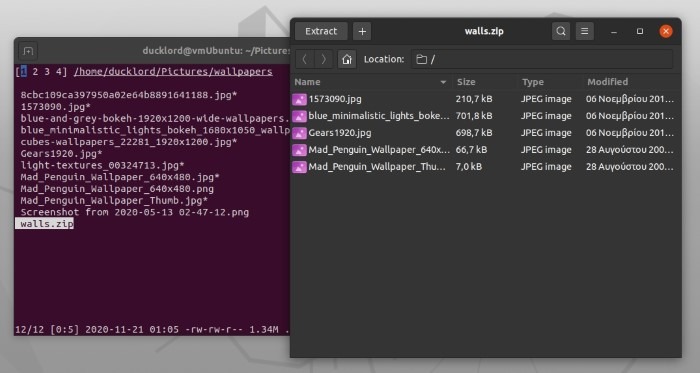The image size is (700, 373).
Task: Select blue_minimalistic_lights_bokeh_1680x1050 file in terminal
Action: (x=155, y=130)
